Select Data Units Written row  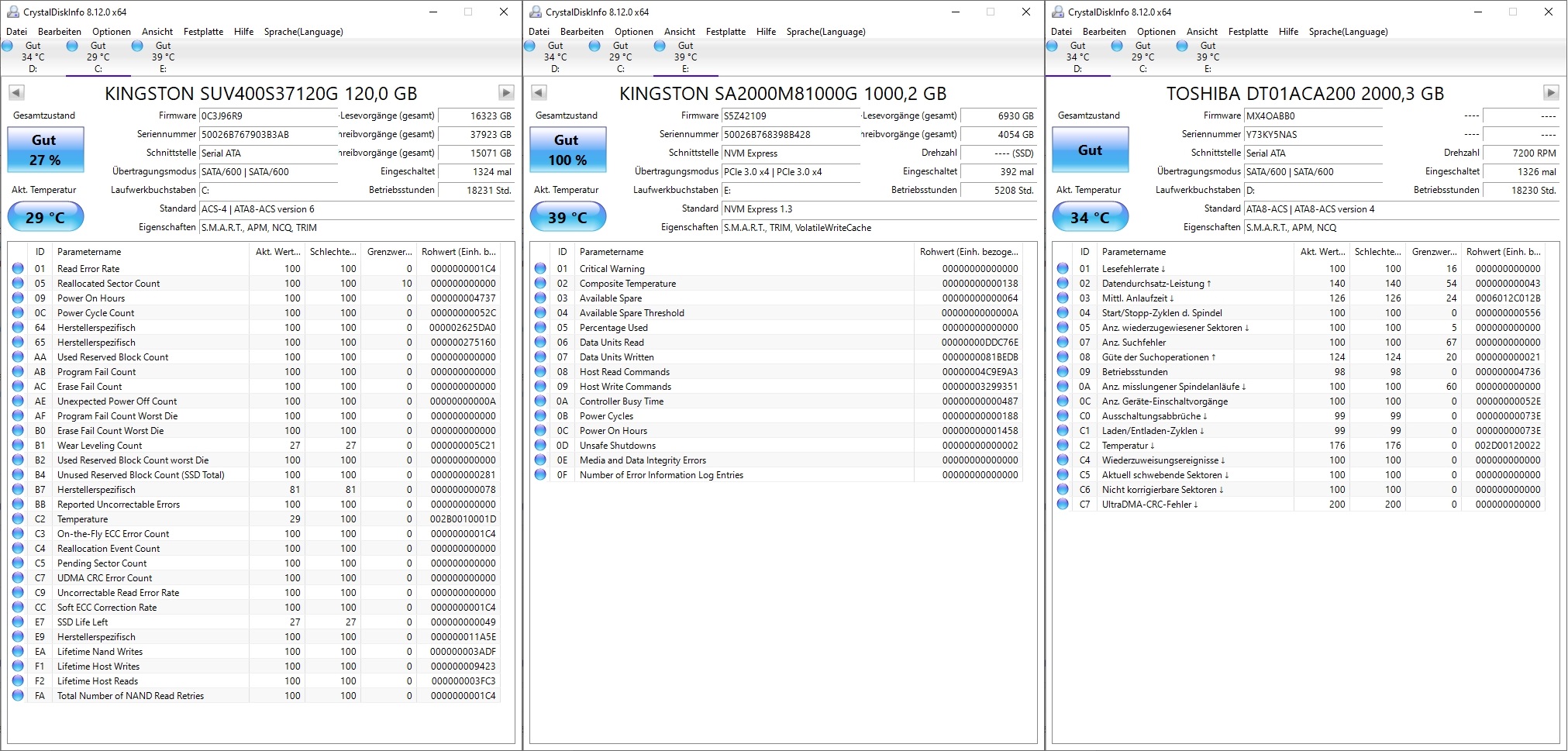777,357
